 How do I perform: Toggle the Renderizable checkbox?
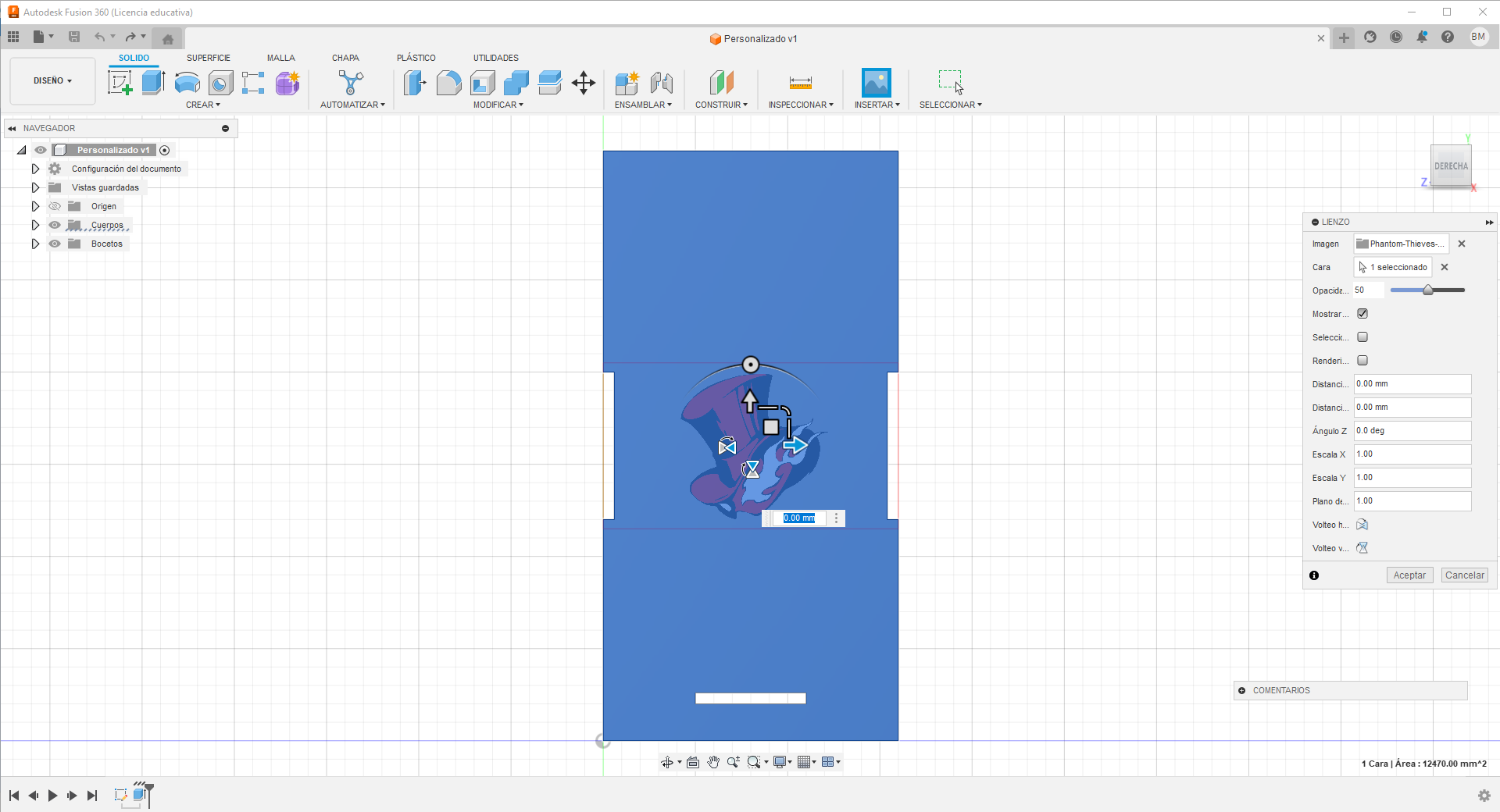click(1362, 361)
